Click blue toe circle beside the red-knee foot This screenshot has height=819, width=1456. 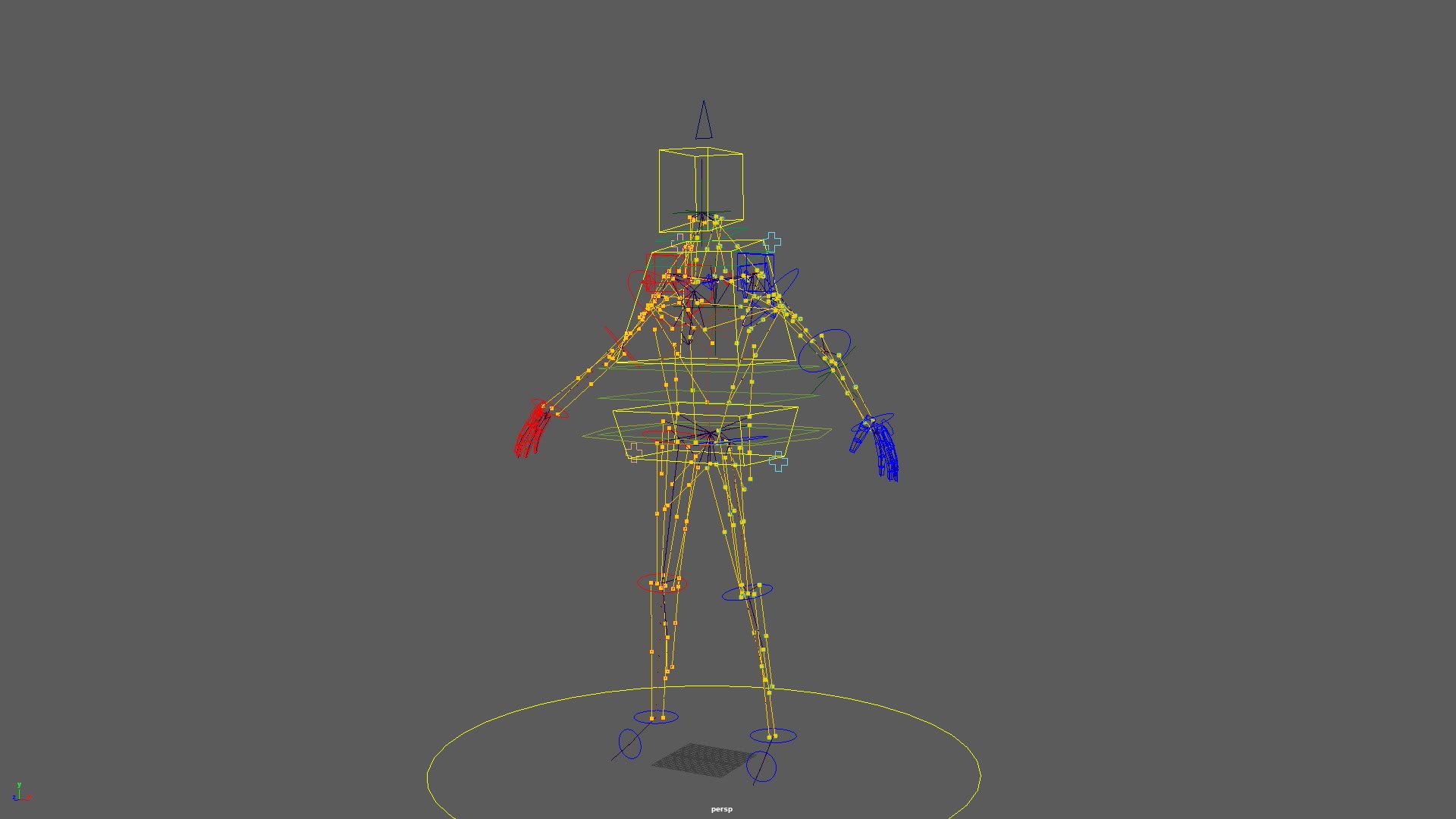point(629,744)
